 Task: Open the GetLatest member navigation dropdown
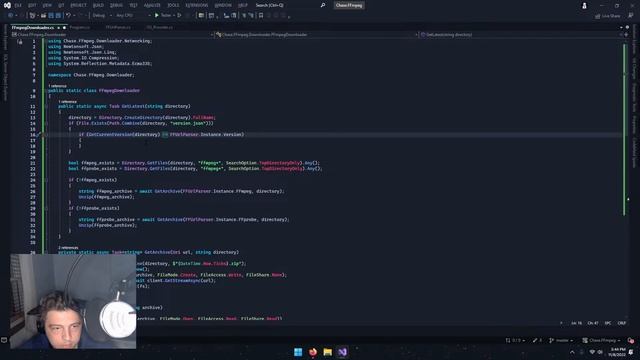click(521, 35)
